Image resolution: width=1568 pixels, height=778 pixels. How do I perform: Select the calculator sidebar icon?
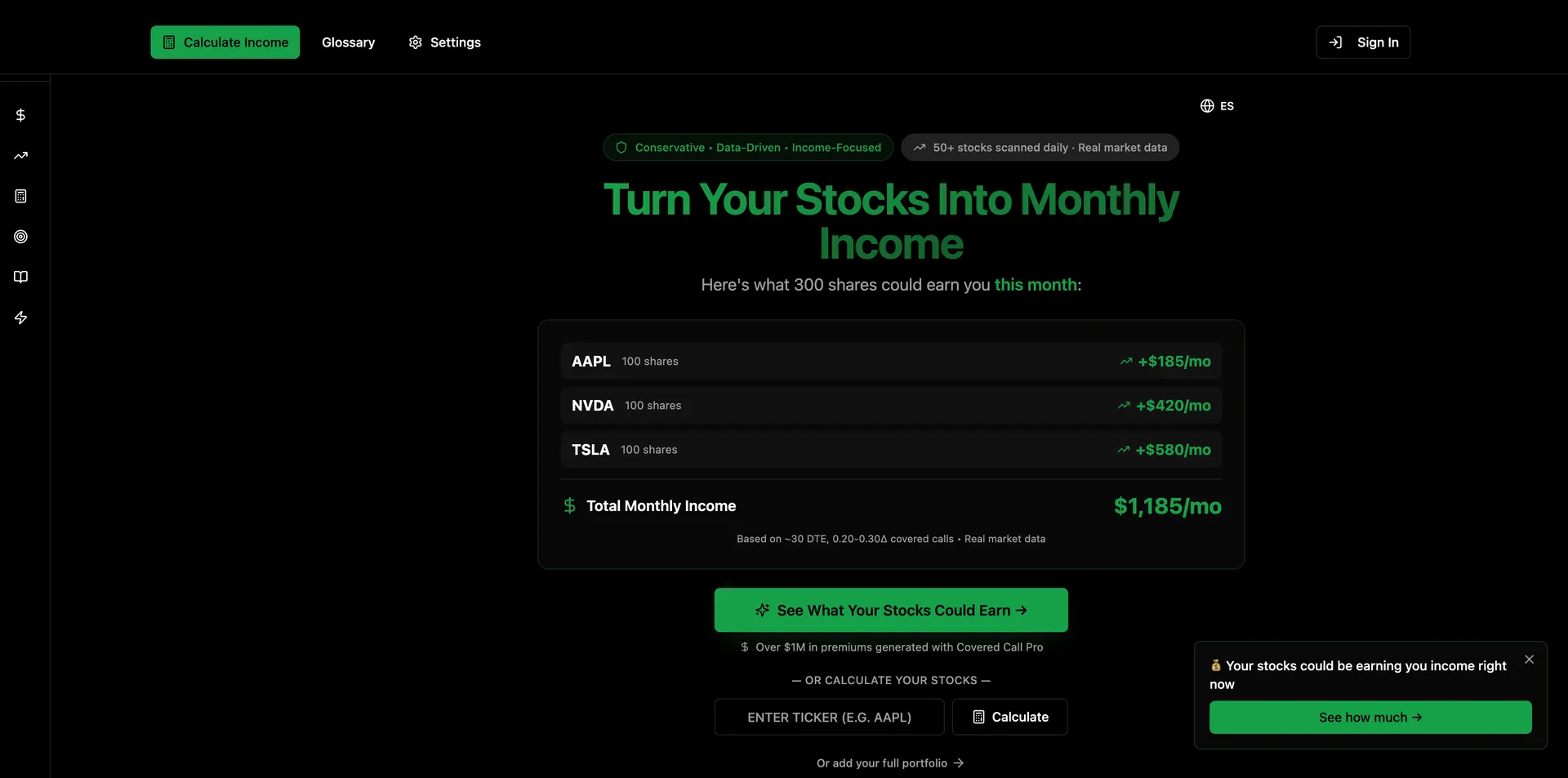click(x=20, y=196)
